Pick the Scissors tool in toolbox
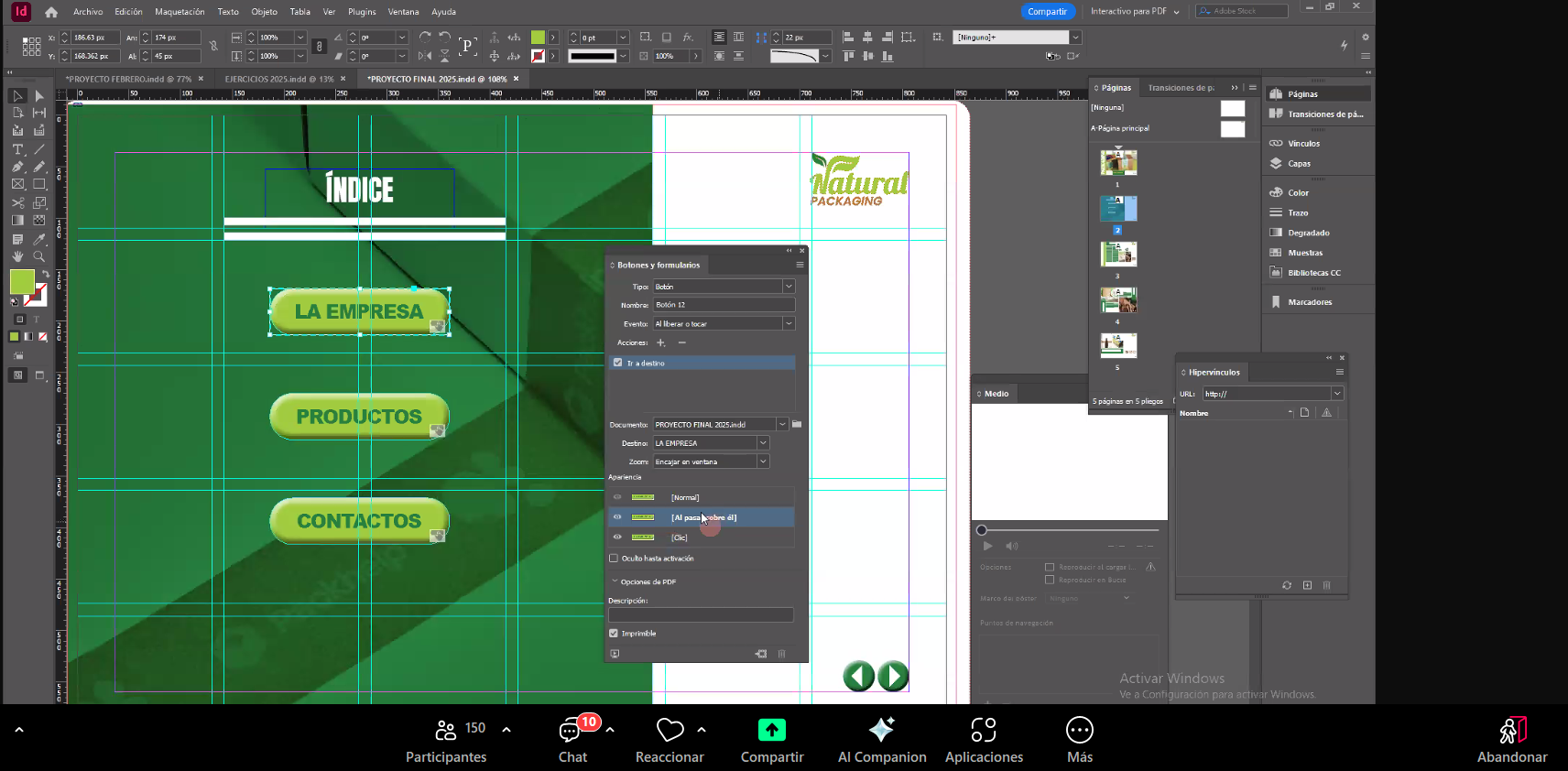This screenshot has width=1568, height=771. (17, 202)
